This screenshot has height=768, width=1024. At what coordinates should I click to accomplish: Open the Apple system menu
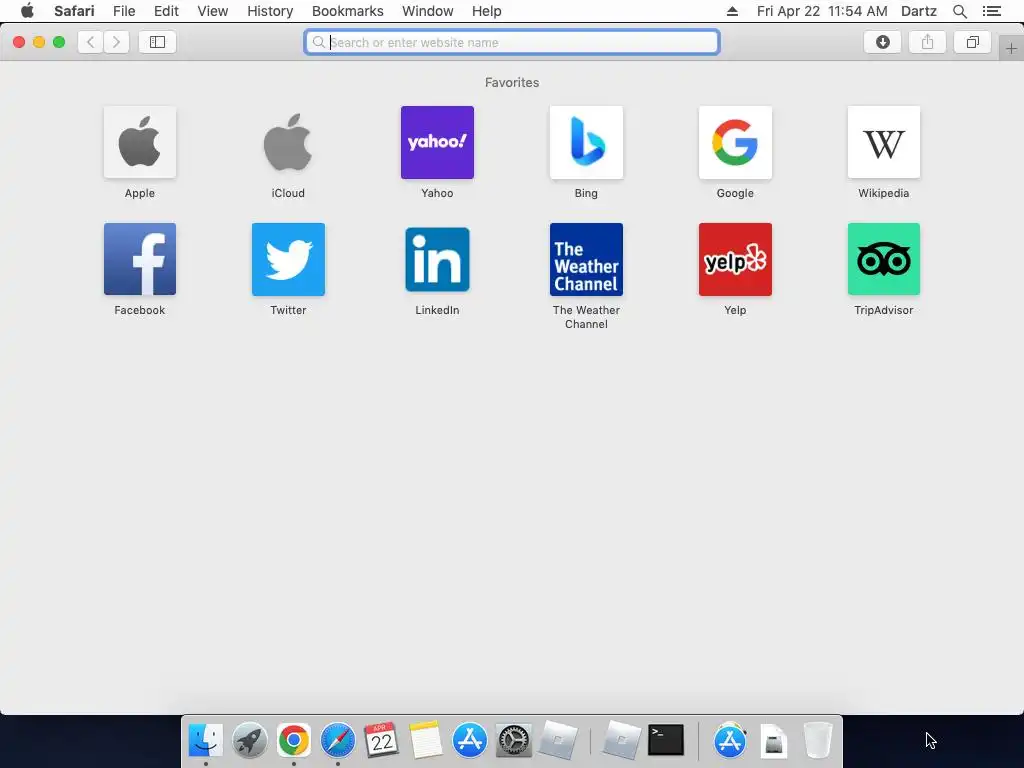point(27,11)
